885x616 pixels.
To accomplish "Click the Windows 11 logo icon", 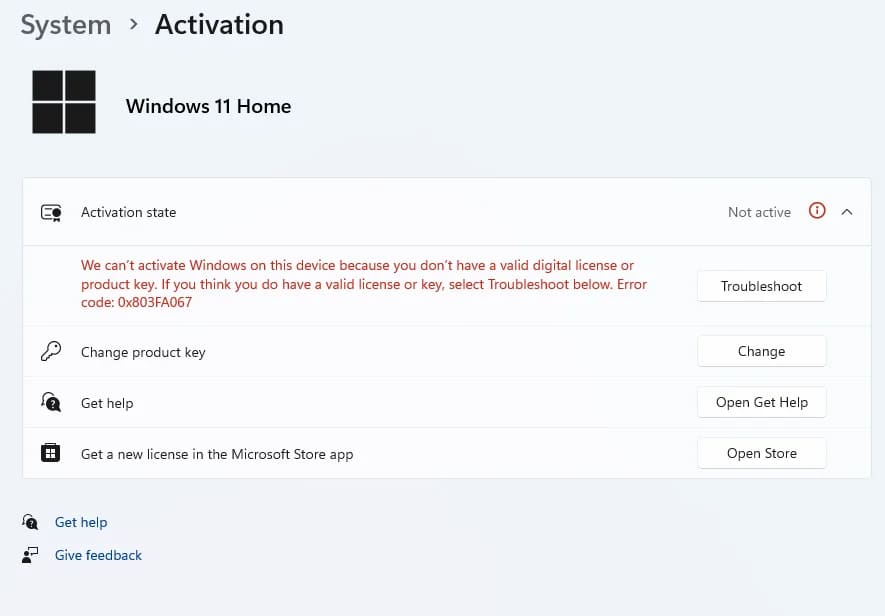I will point(64,102).
